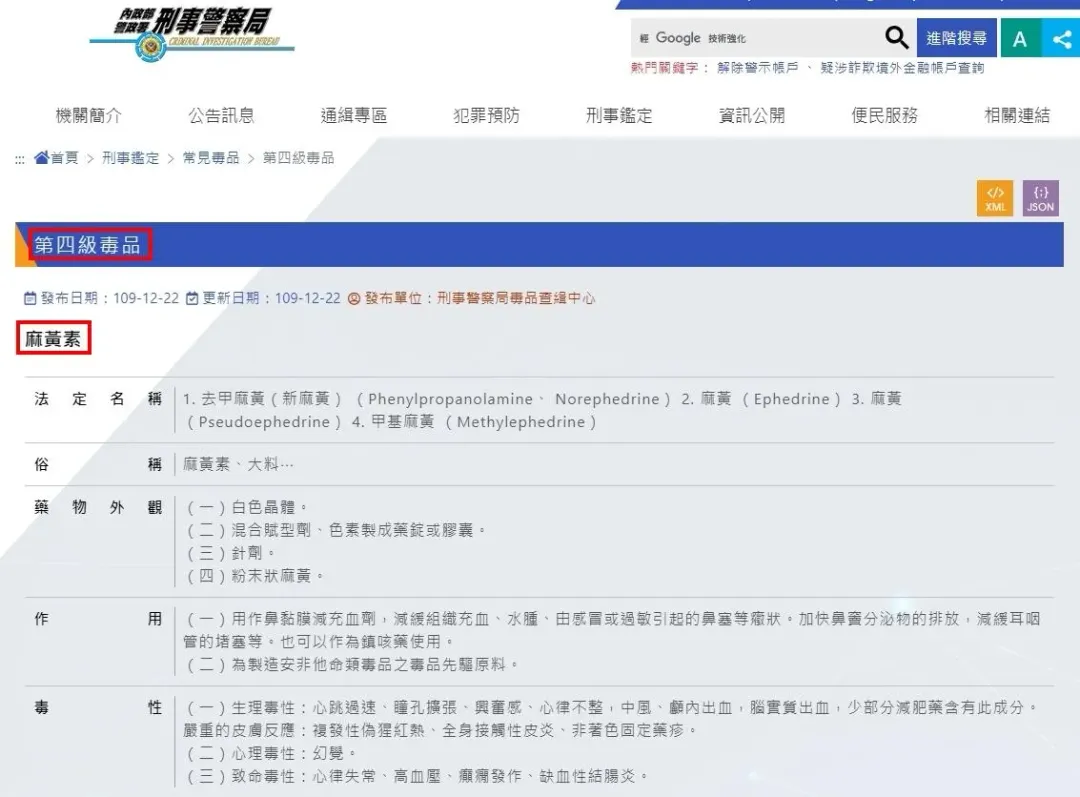Click the 更新日期：109-12-22 text
This screenshot has width=1080, height=797.
click(x=271, y=298)
